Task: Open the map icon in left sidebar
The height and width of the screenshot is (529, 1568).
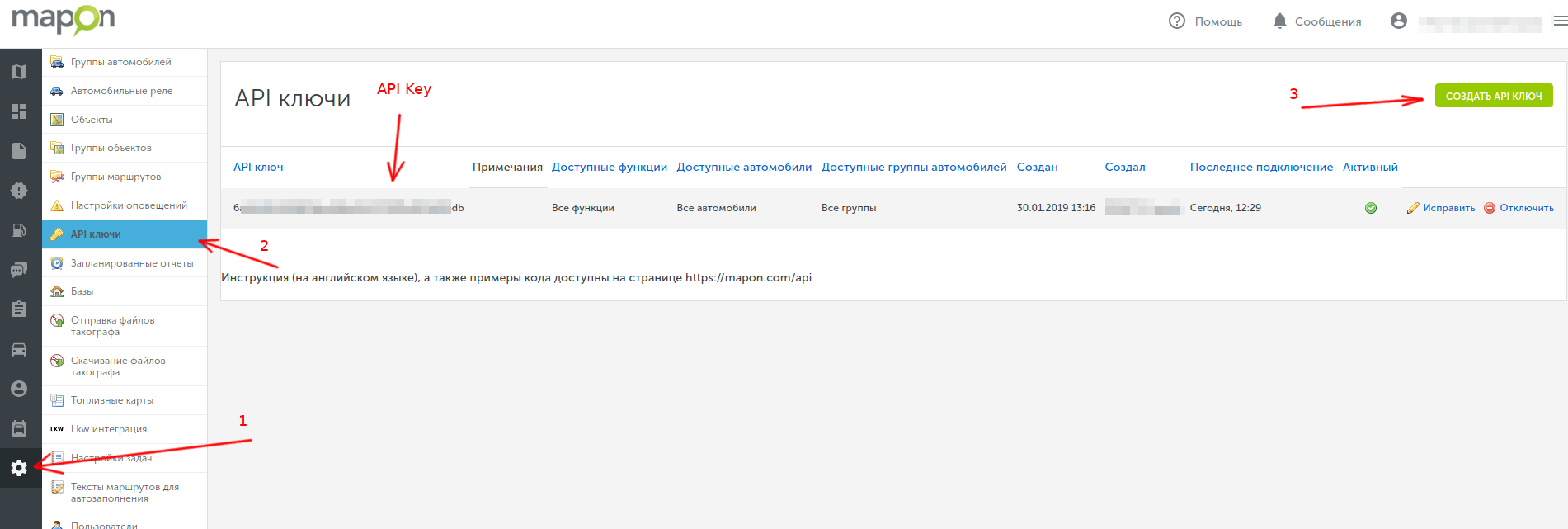Action: [x=19, y=72]
